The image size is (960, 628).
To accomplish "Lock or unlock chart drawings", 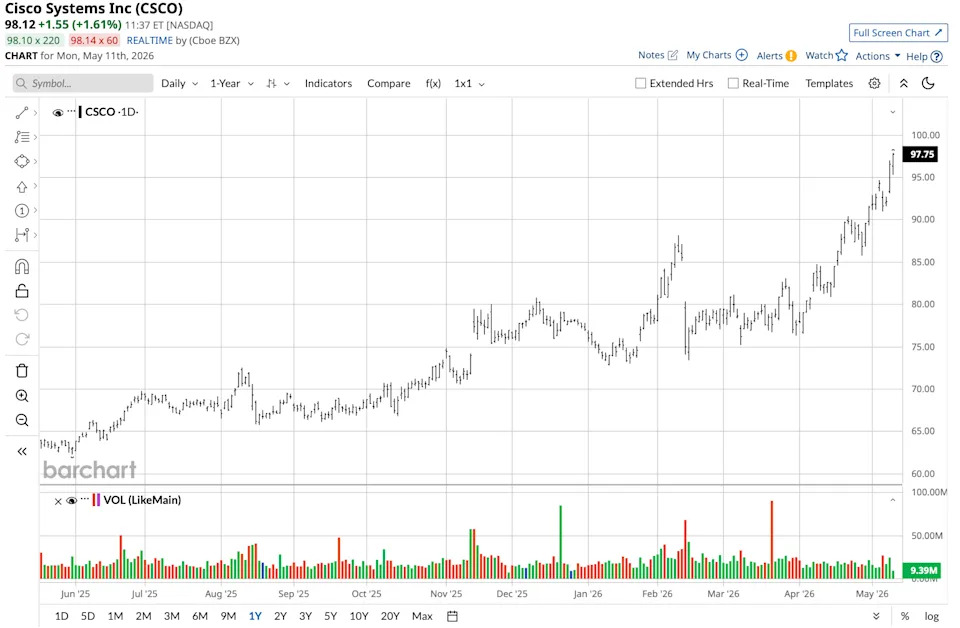I will [x=22, y=291].
